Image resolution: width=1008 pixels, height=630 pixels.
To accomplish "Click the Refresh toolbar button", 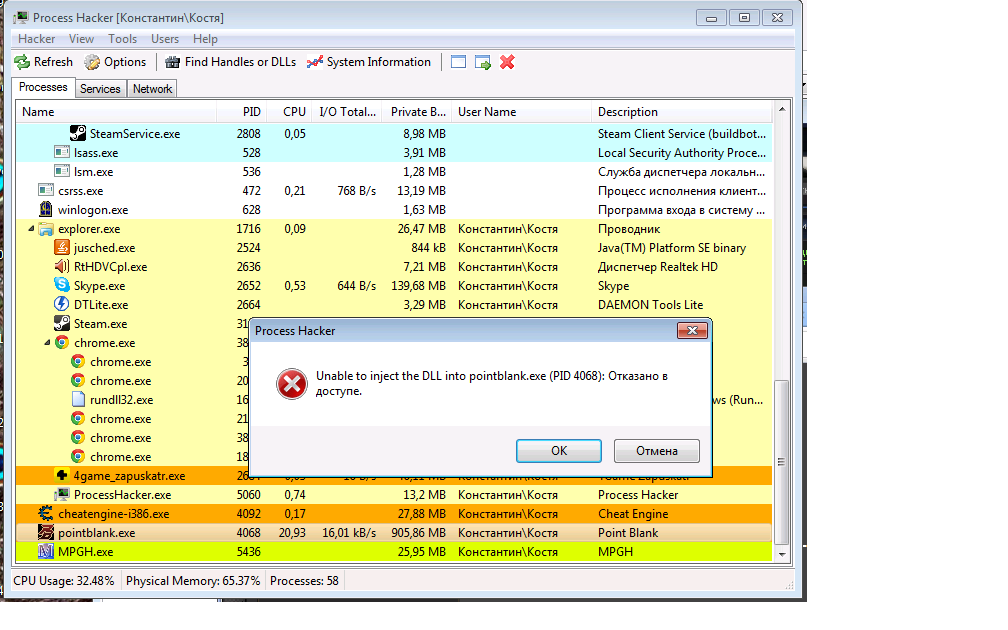I will pos(44,62).
